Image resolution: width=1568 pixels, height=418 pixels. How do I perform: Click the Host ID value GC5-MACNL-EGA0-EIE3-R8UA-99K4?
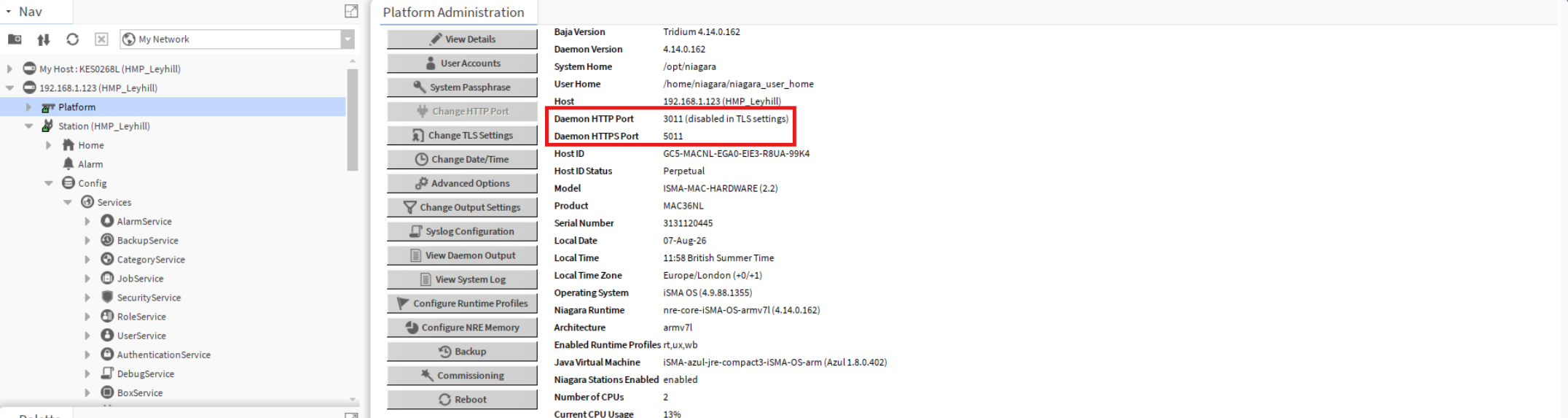click(x=736, y=154)
